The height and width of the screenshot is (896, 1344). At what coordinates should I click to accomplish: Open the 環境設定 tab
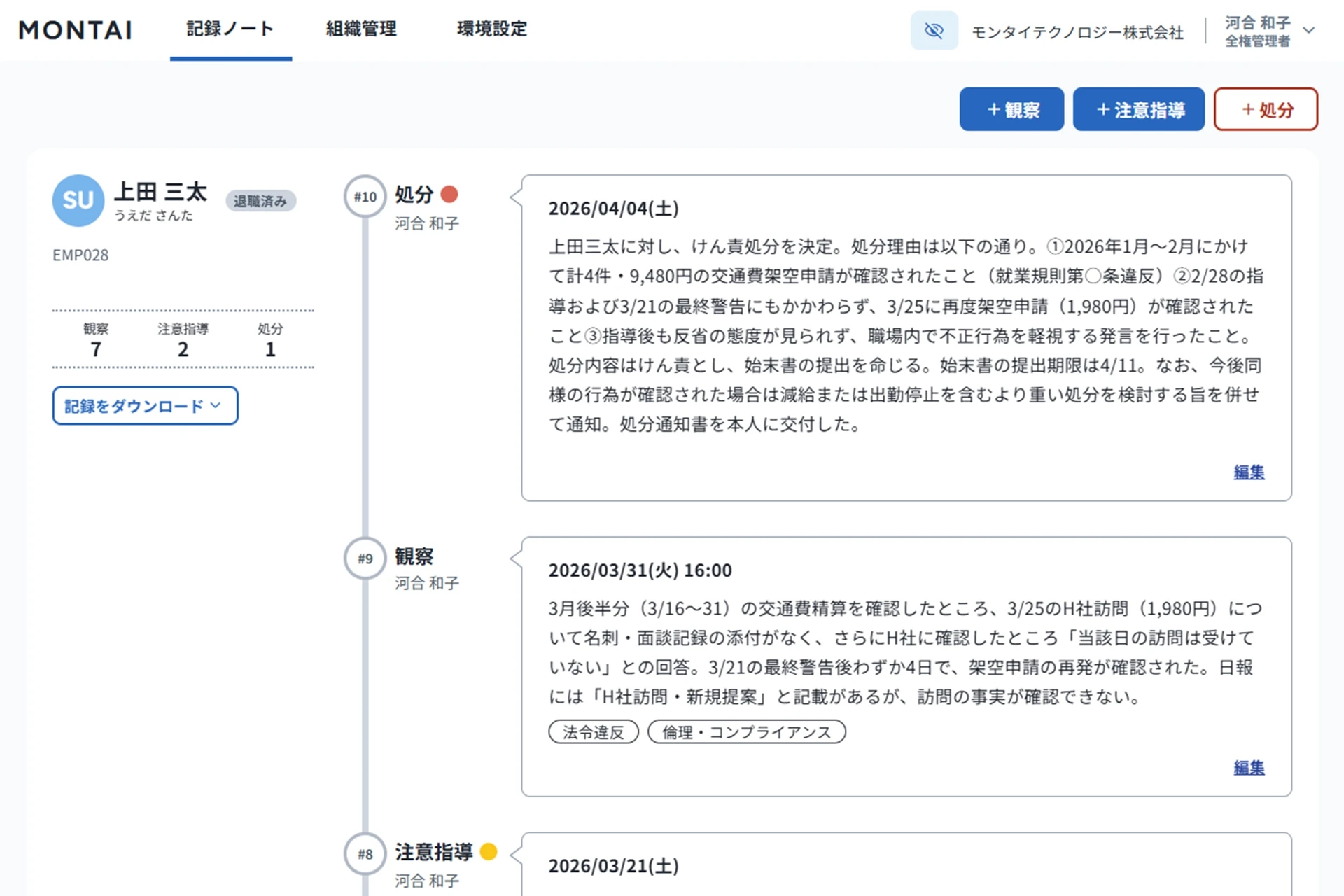pos(491,29)
